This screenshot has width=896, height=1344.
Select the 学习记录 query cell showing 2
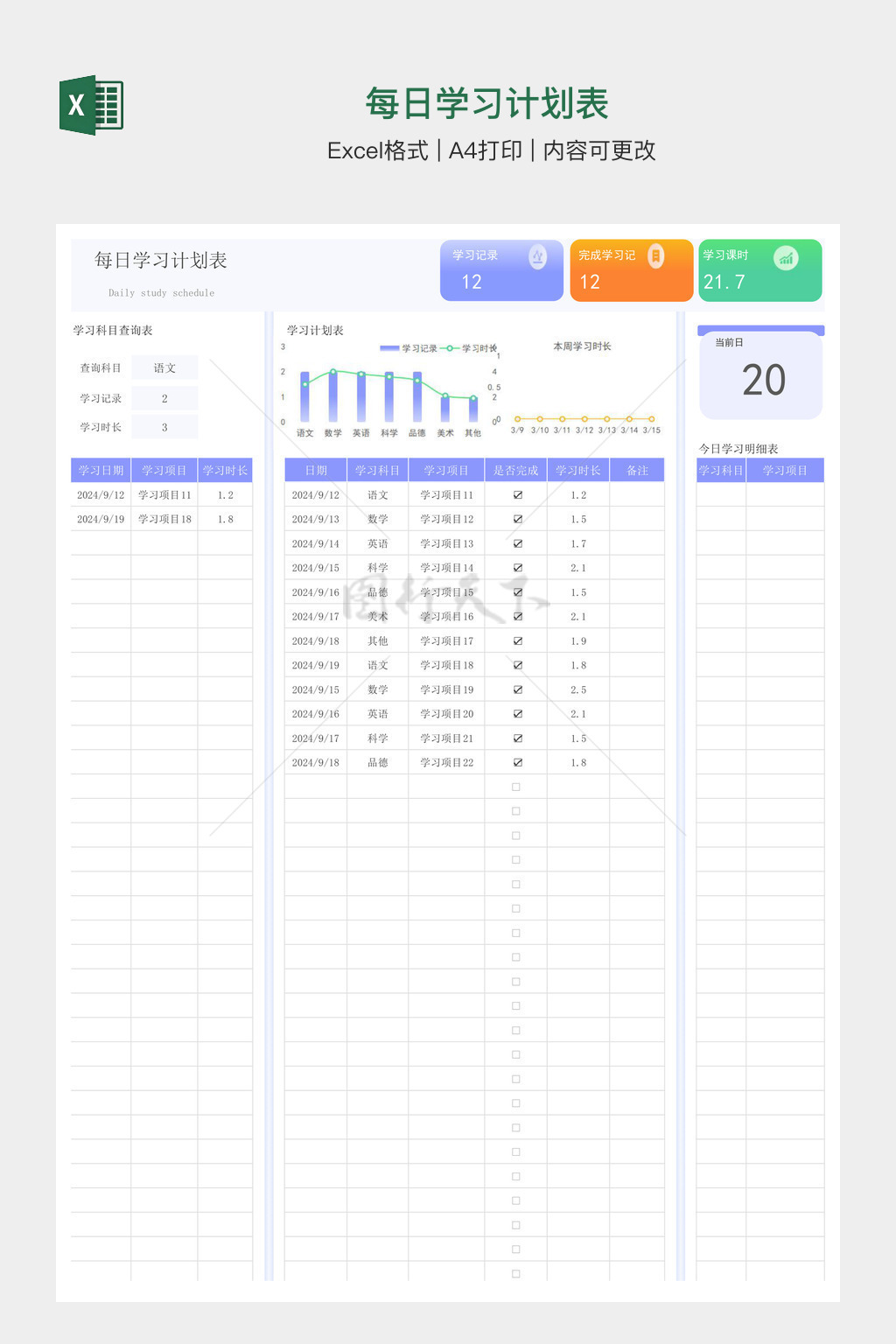[164, 399]
